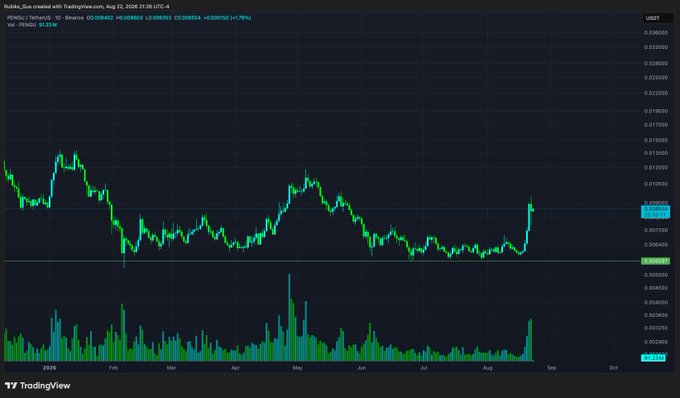Click the TradingView logo at bottom left
Image resolution: width=680 pixels, height=398 pixels.
click(x=37, y=385)
